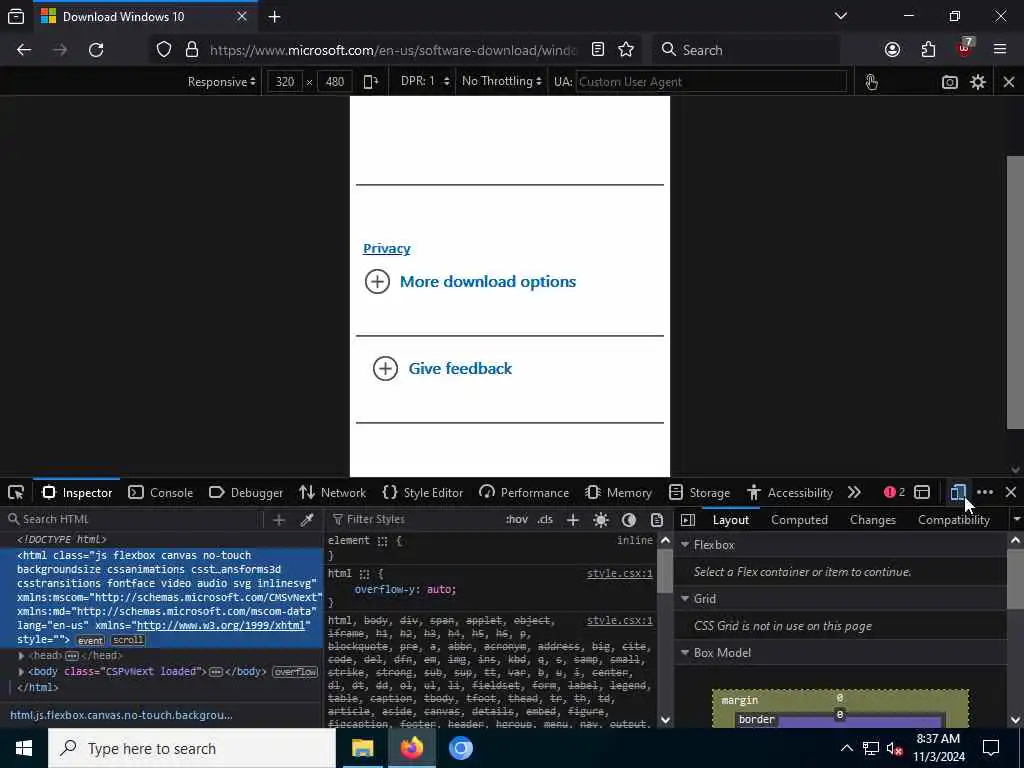
Task: Click the Custom User Agent field
Action: (711, 82)
